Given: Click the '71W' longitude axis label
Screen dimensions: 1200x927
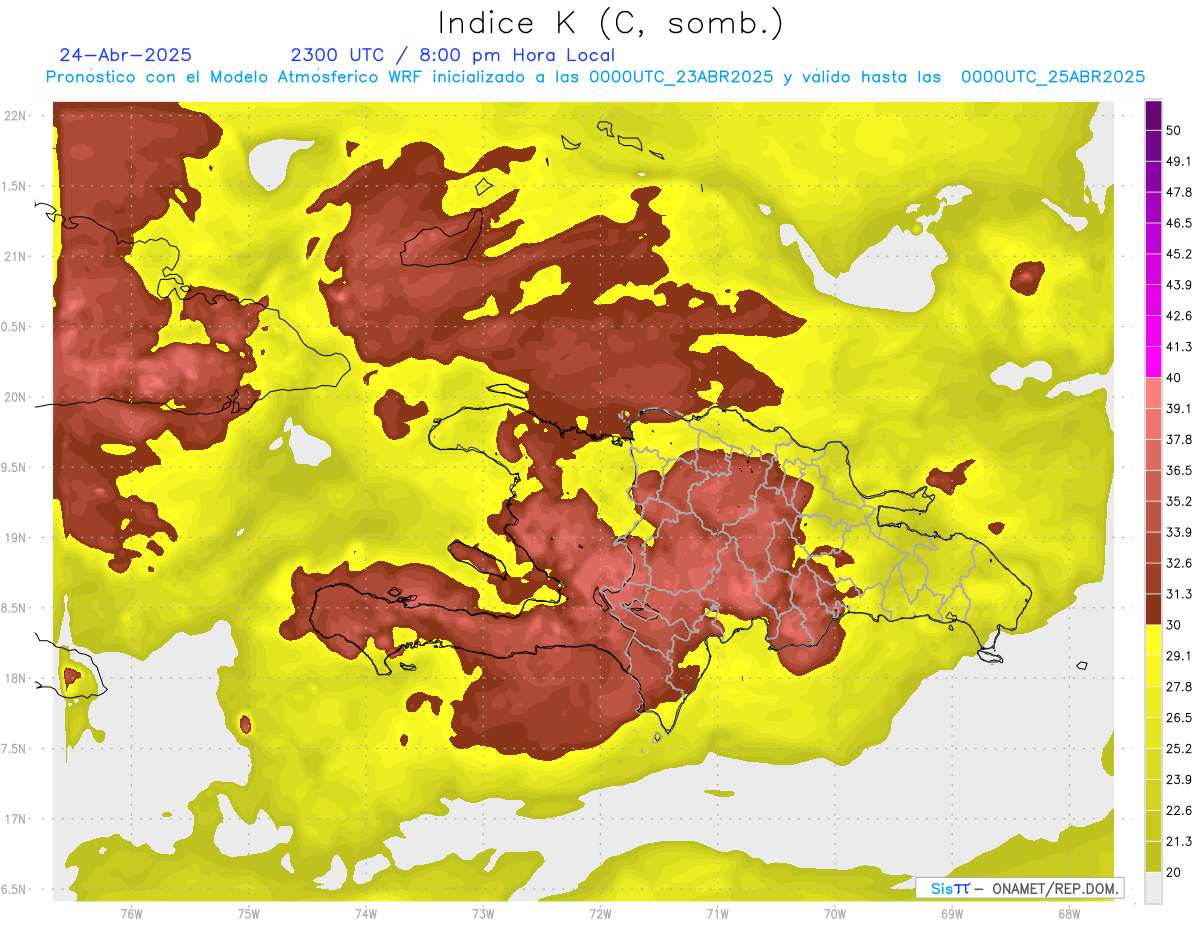Looking at the screenshot, I should click(x=717, y=913).
